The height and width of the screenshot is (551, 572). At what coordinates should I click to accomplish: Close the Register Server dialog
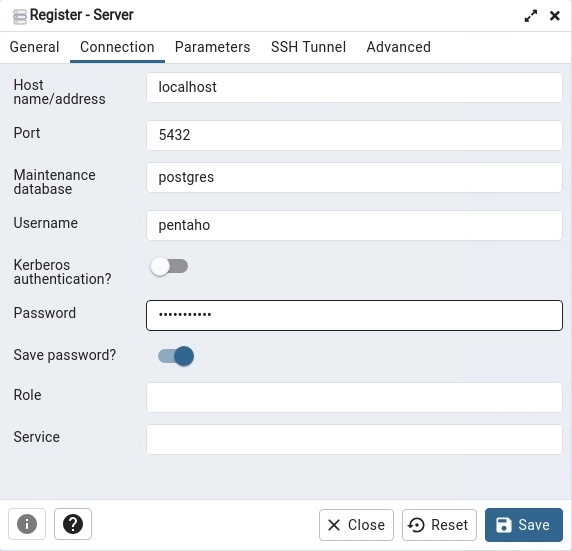click(x=555, y=16)
